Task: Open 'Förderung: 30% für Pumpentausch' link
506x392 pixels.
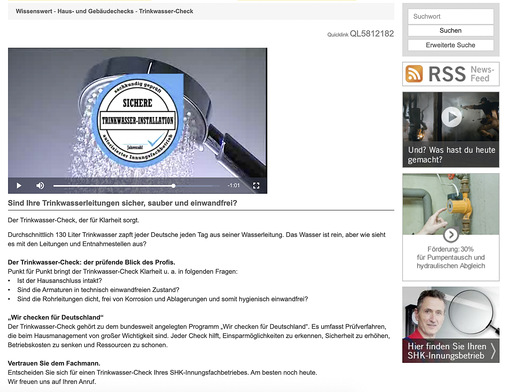Action: tap(451, 257)
